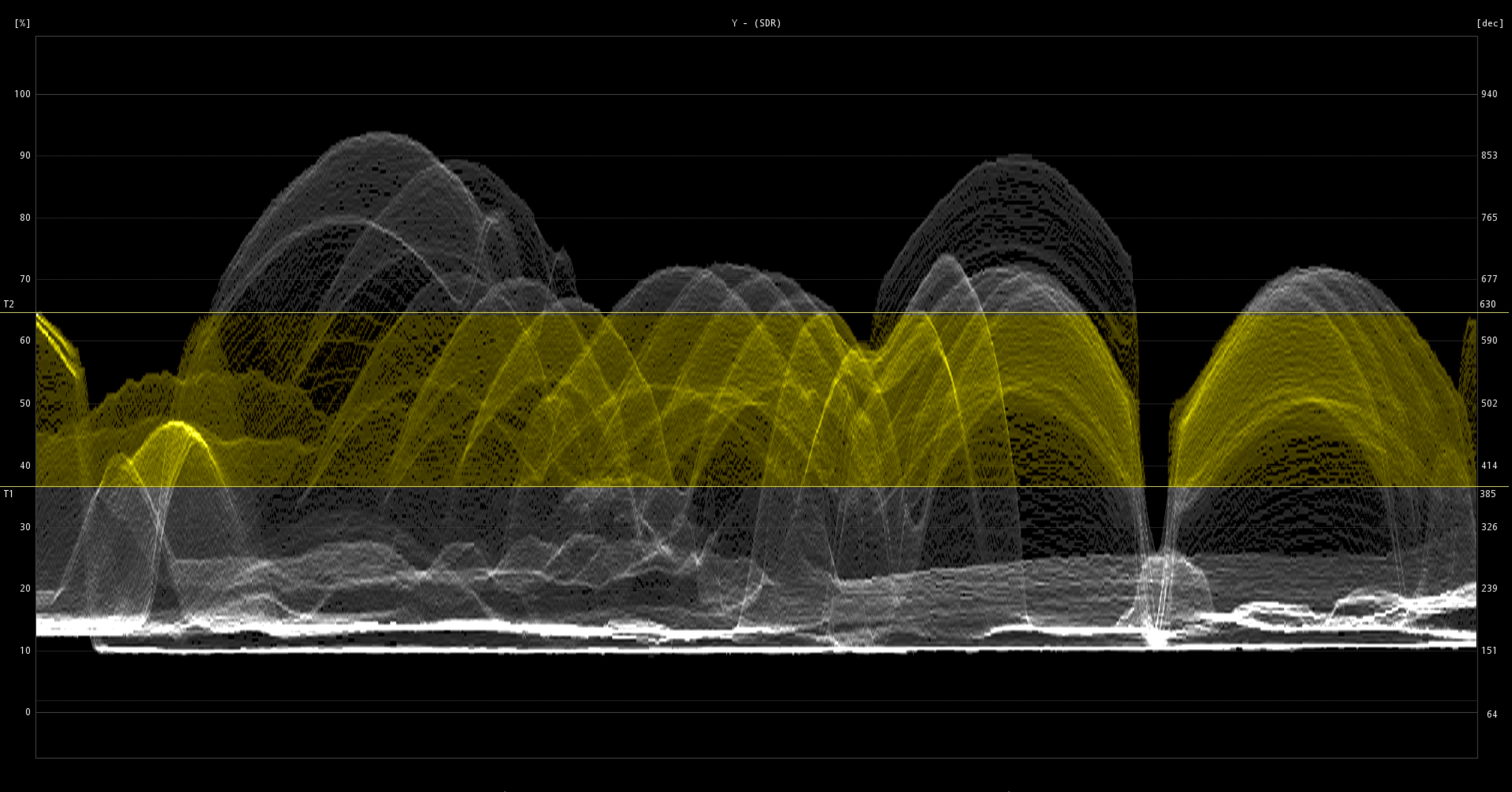The image size is (1512, 792).
Task: Click the Y - (SDR) scope title
Action: [x=756, y=24]
